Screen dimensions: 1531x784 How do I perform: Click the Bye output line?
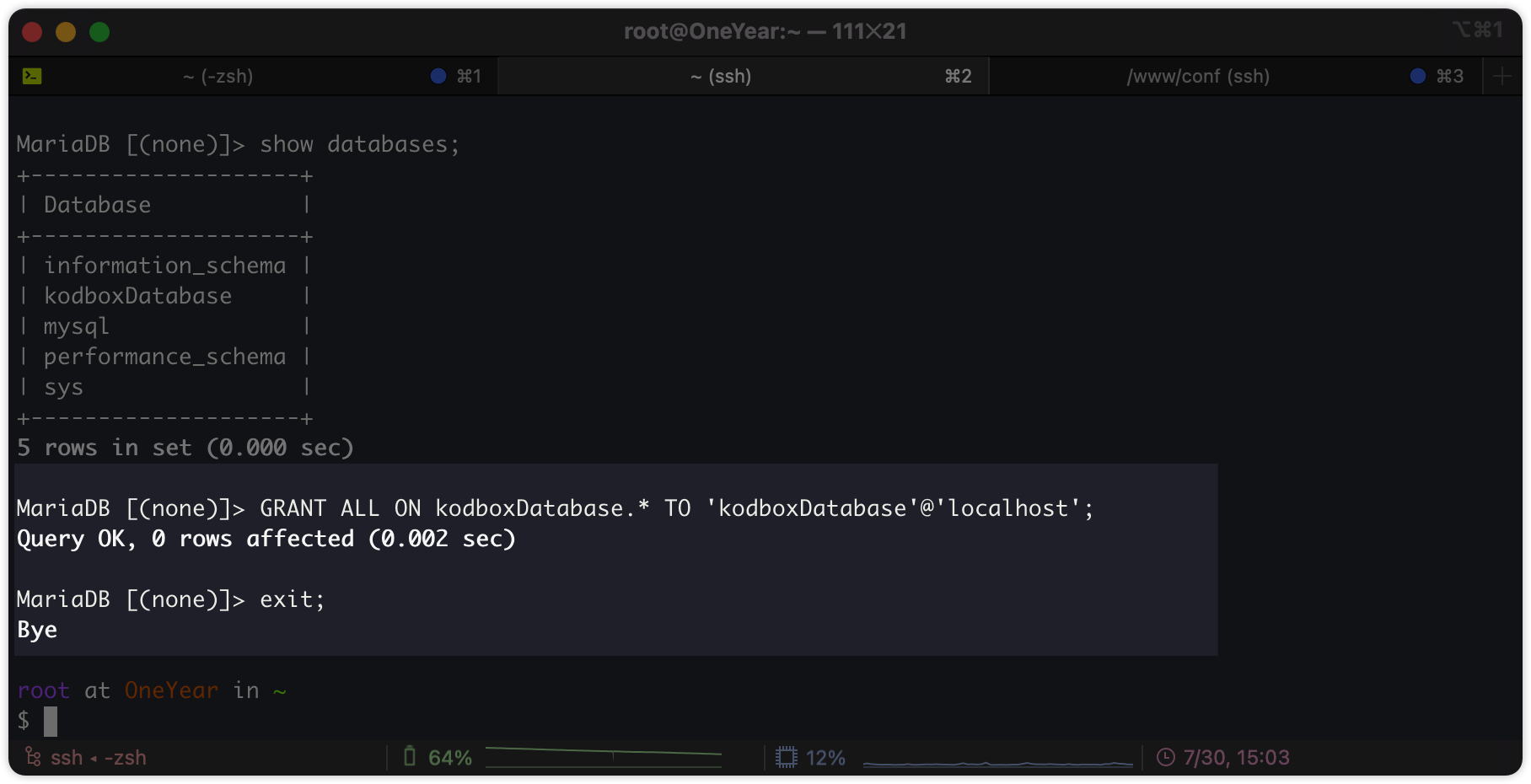(x=37, y=630)
